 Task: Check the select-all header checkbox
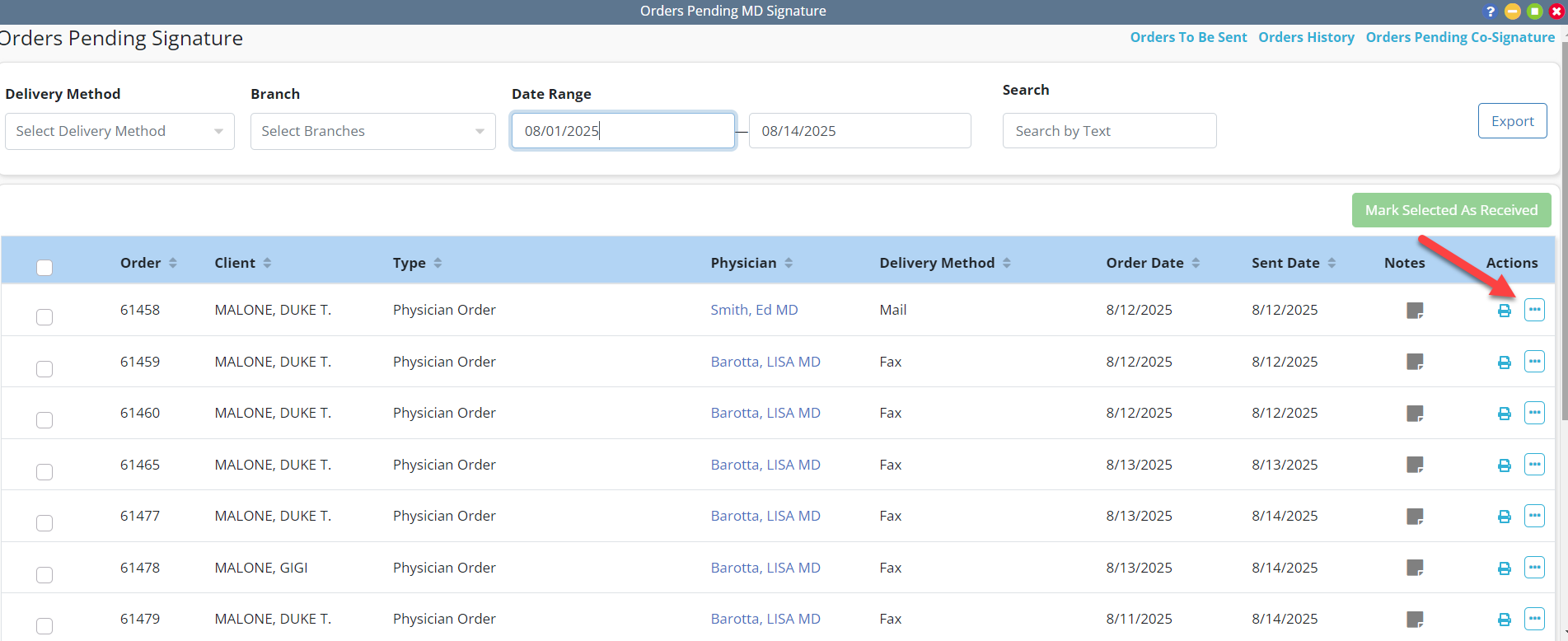coord(44,267)
